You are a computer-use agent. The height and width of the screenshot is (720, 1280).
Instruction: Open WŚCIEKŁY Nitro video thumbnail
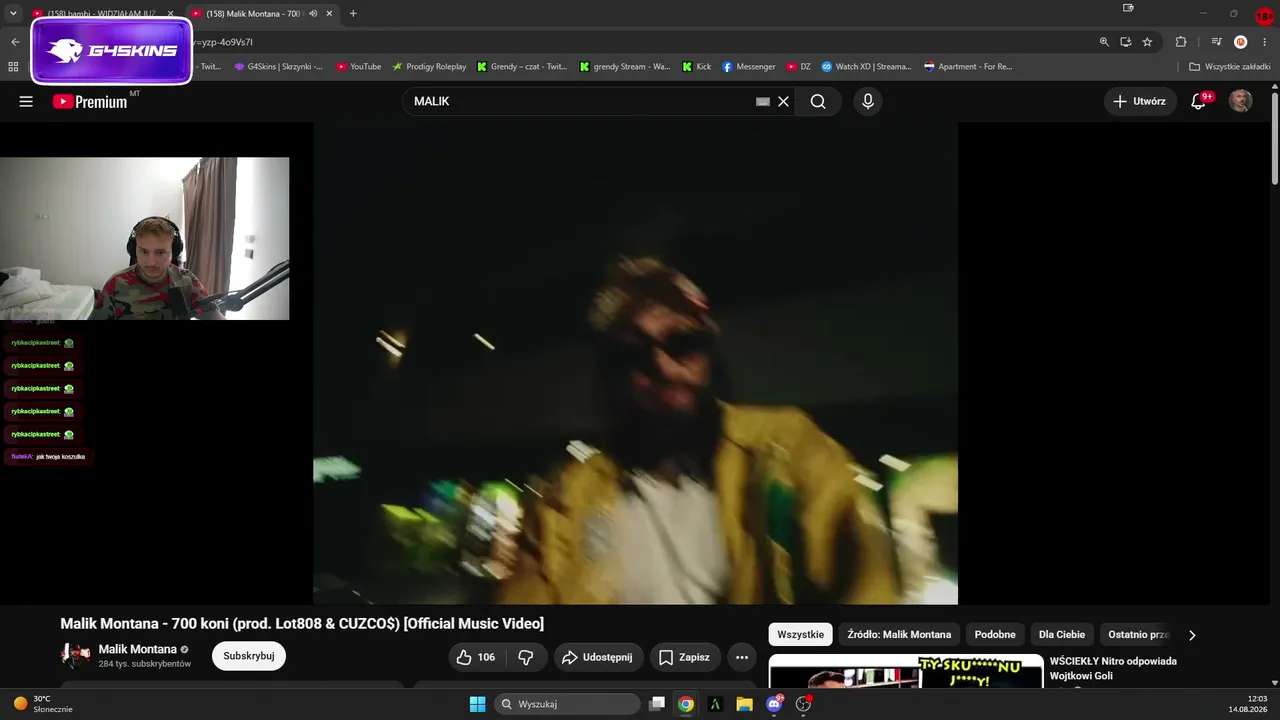[906, 672]
